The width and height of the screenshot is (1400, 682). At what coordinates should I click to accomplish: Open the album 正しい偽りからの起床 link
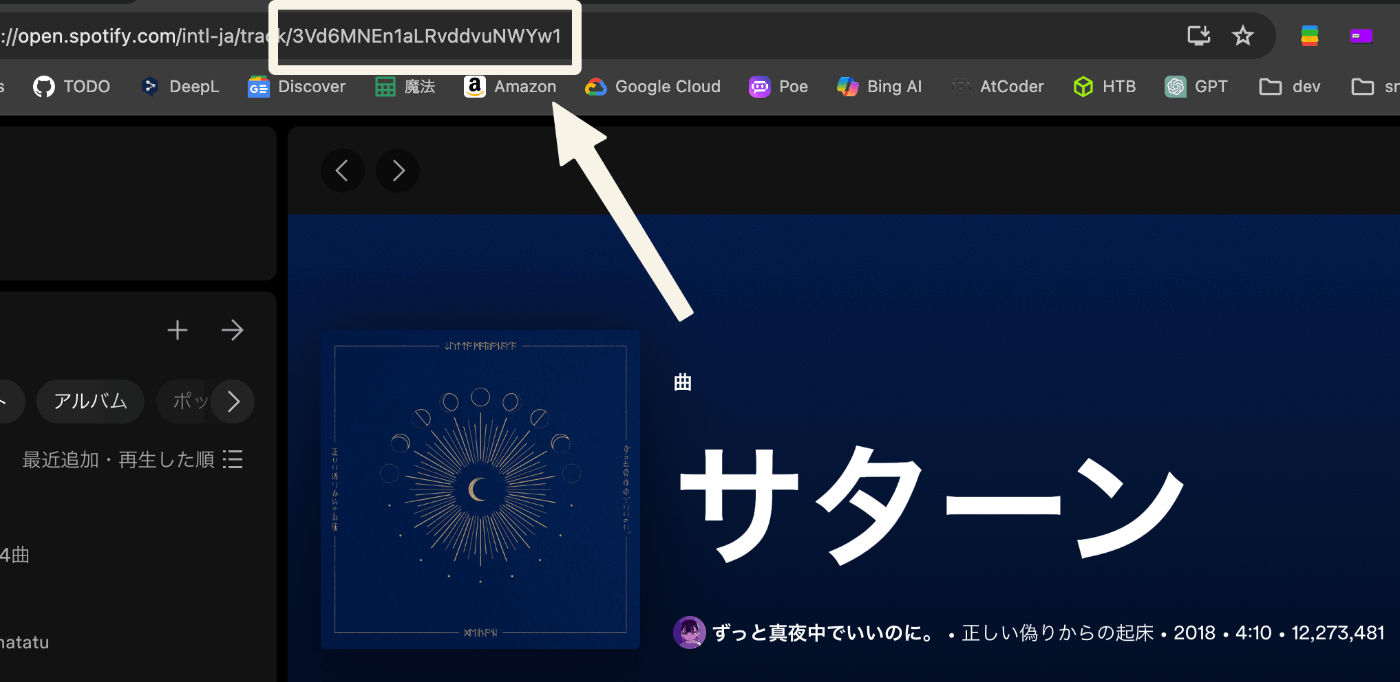point(1058,633)
